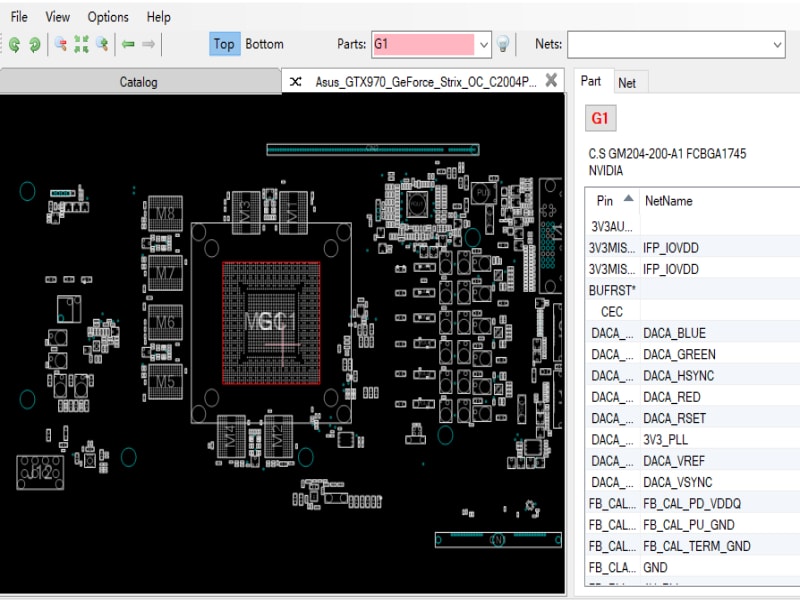
Task: Open the View menu
Action: (x=58, y=17)
